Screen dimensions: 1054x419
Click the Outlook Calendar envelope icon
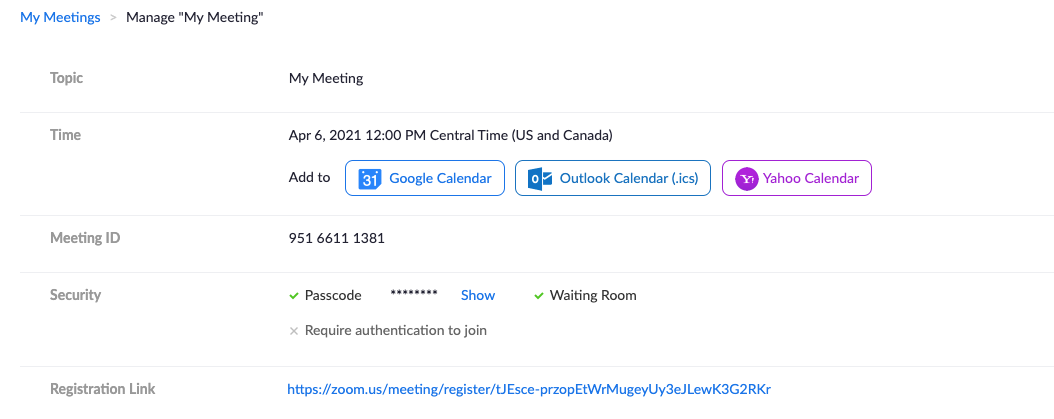tap(540, 178)
